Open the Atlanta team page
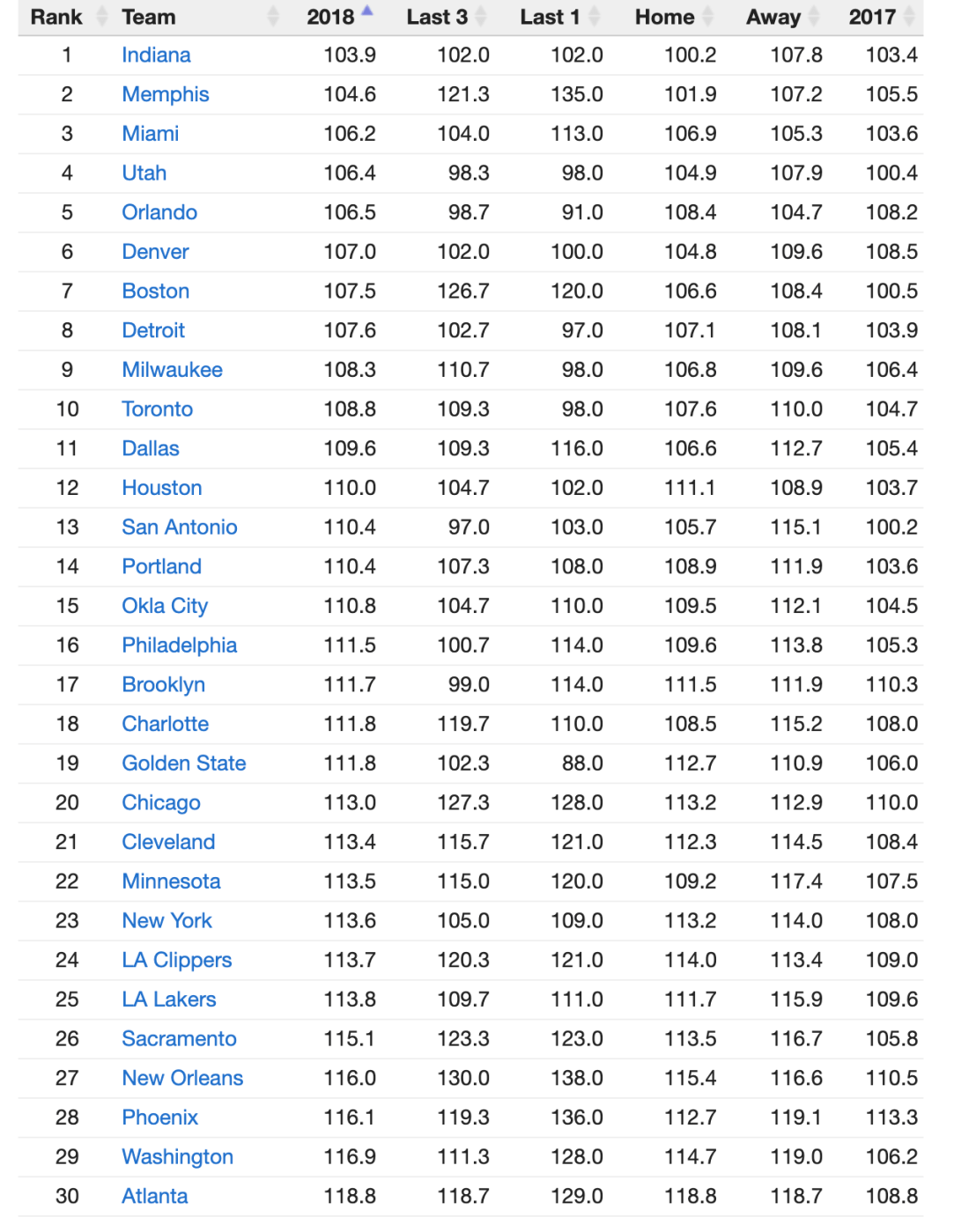This screenshot has height=1232, width=969. [x=155, y=1196]
